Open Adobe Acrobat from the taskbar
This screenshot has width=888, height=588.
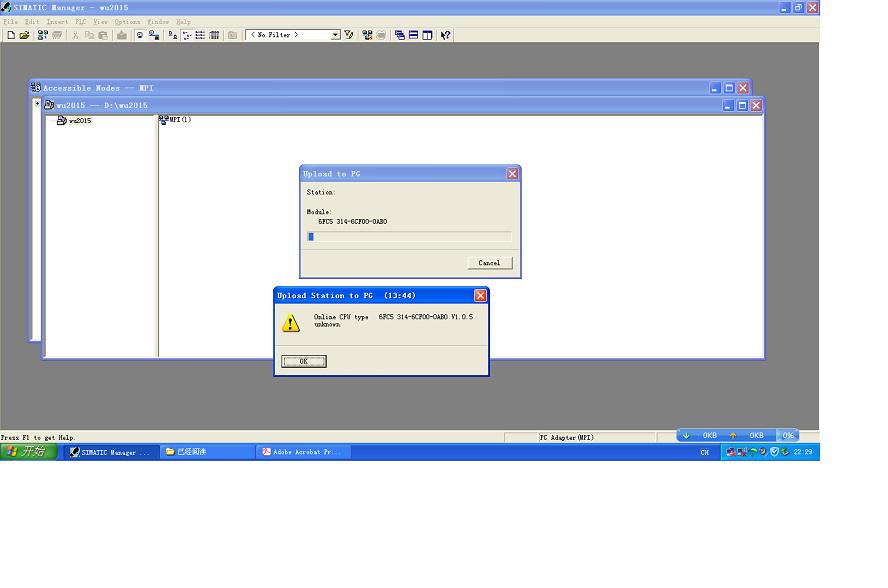click(302, 452)
